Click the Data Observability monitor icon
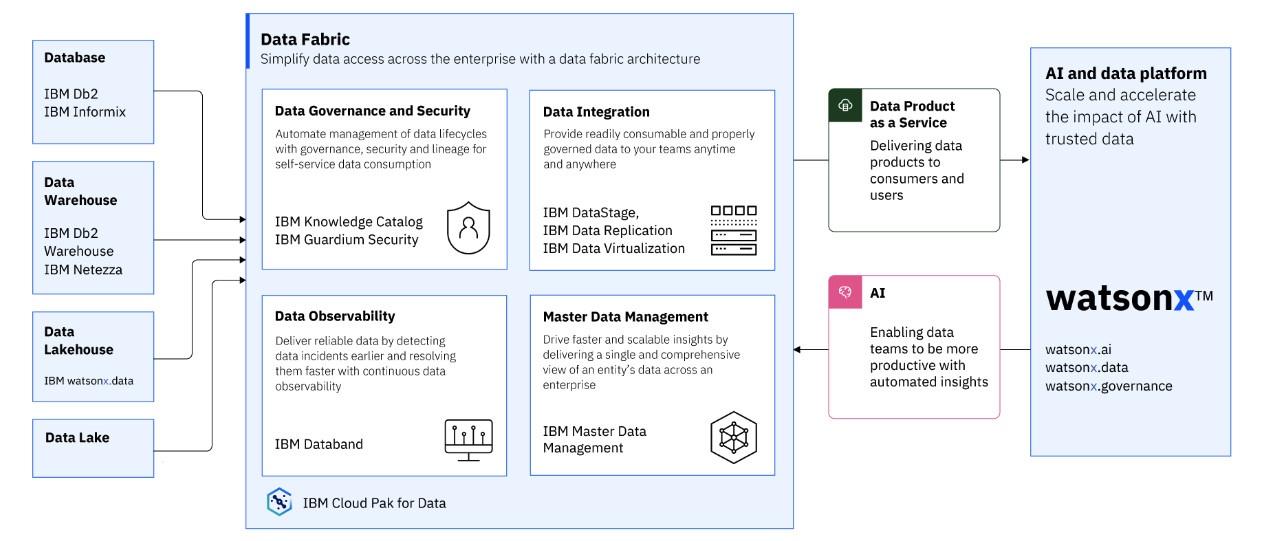The width and height of the screenshot is (1261, 541). tap(468, 440)
